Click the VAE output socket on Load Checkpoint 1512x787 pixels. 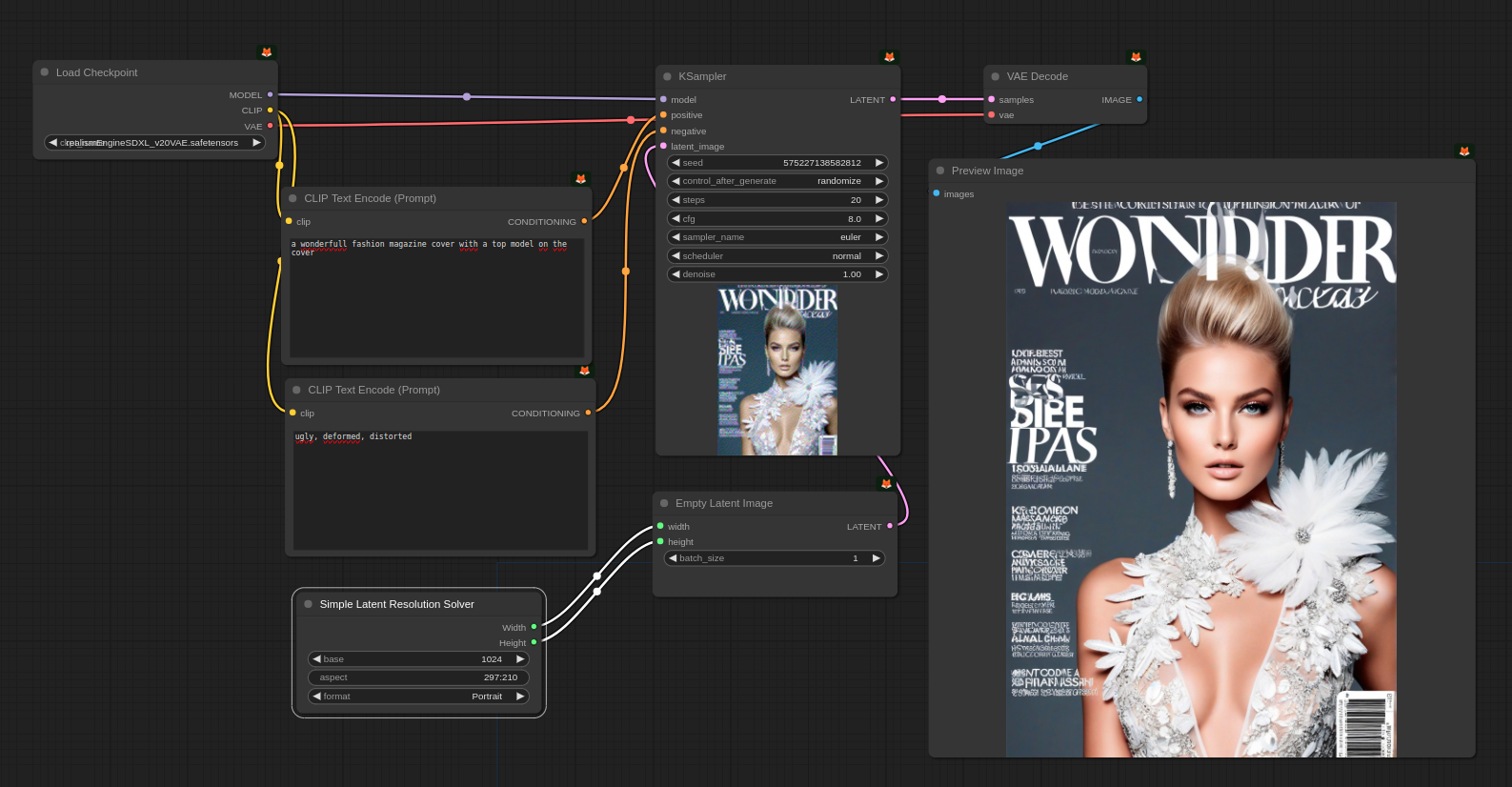point(271,126)
